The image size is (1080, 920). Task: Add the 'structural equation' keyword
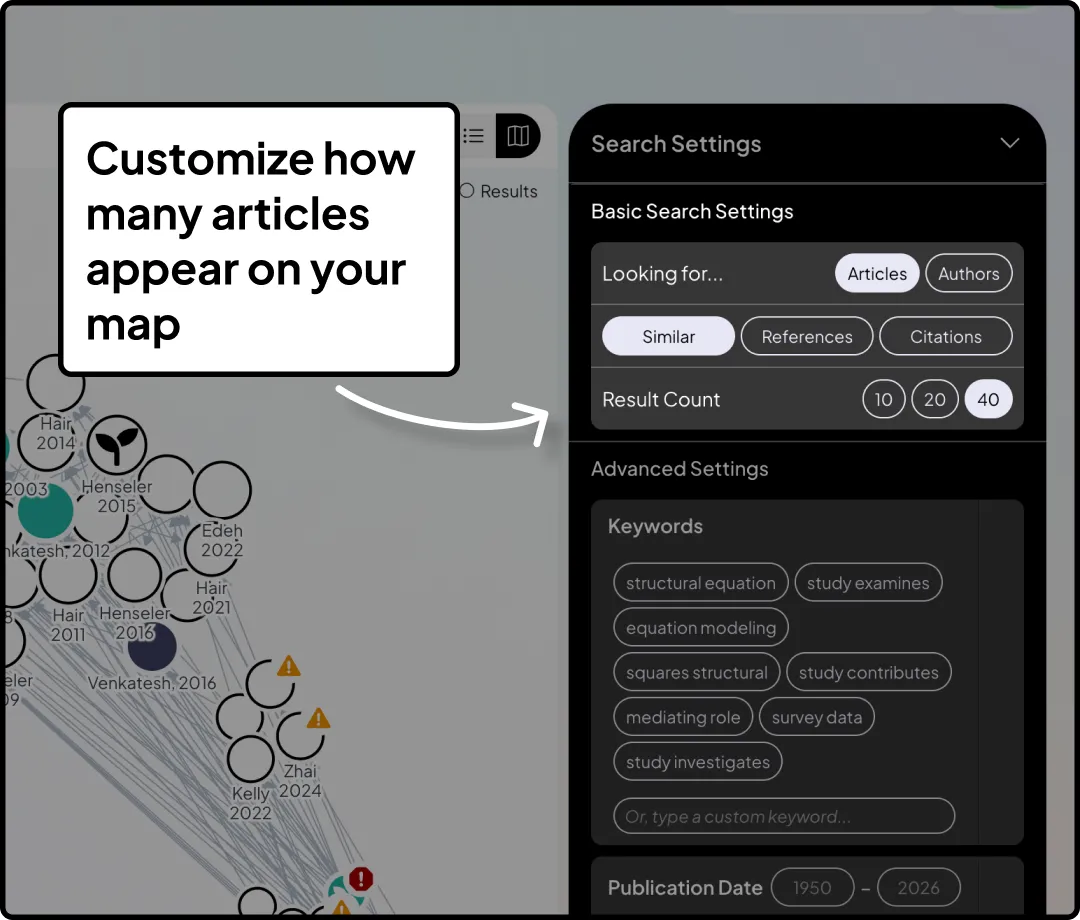click(700, 583)
